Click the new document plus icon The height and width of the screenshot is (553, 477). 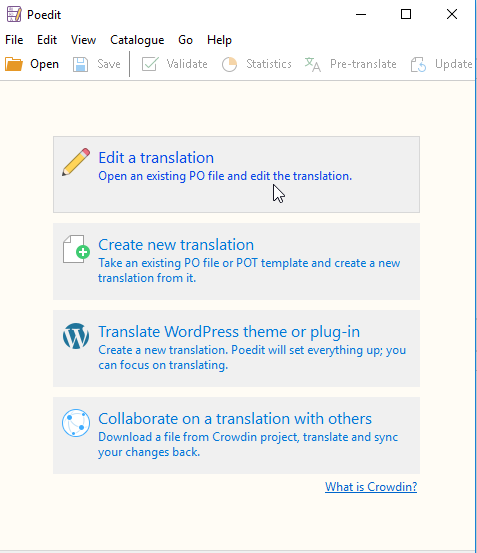click(x=76, y=249)
